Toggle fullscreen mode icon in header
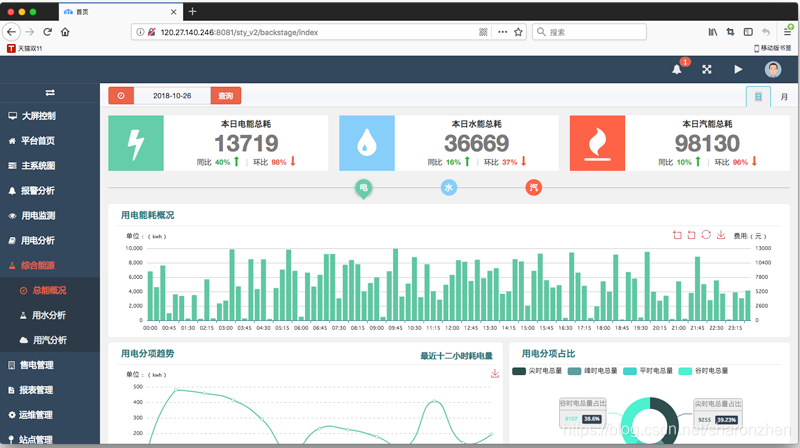 [x=707, y=69]
